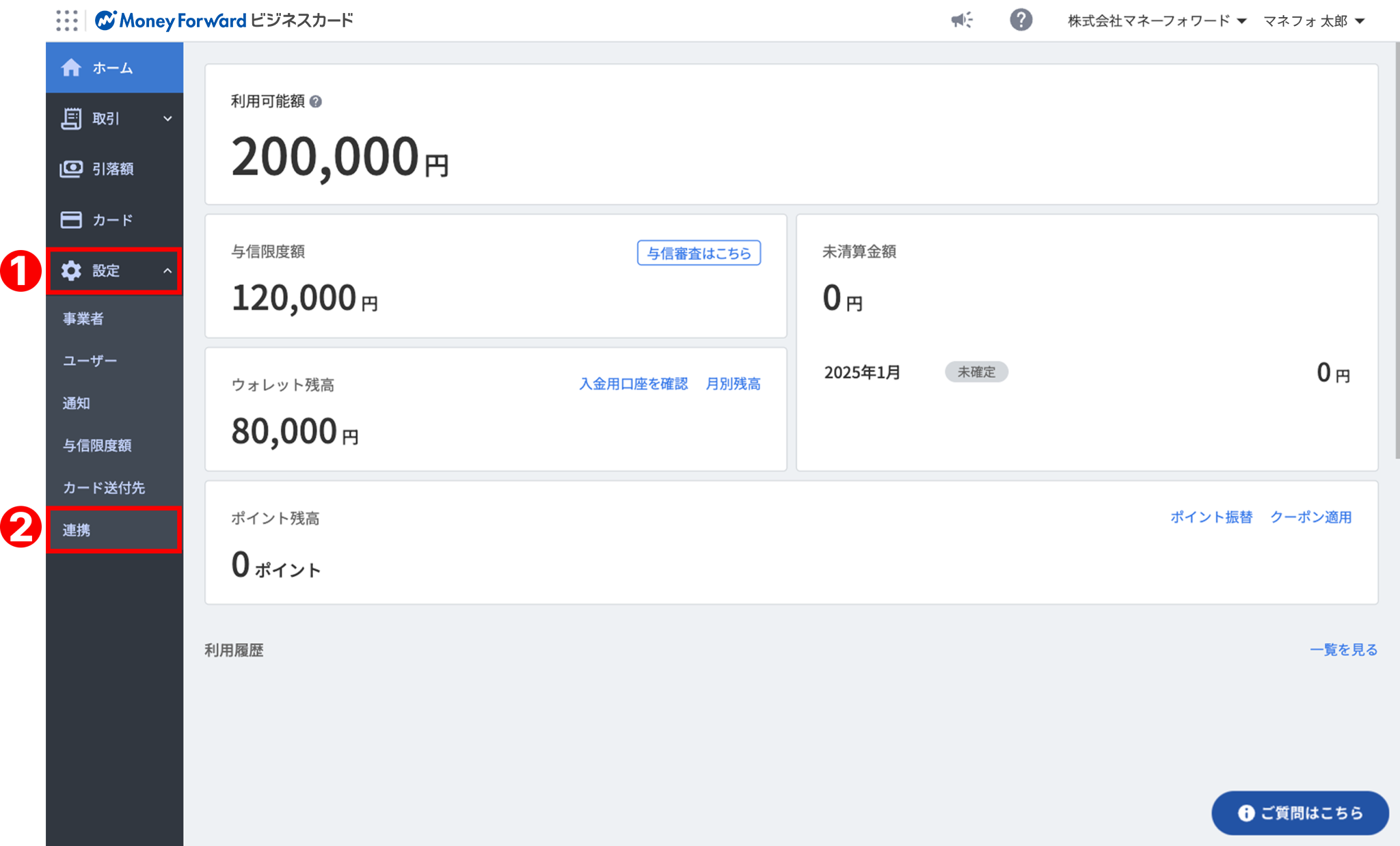
Task: Open the 株式会社マネーフォワード company dropdown
Action: [1157, 21]
